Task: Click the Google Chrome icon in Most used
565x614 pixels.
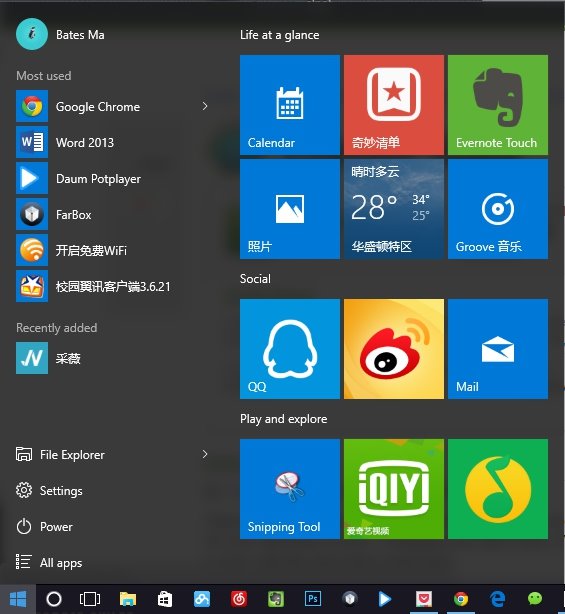Action: coord(32,106)
